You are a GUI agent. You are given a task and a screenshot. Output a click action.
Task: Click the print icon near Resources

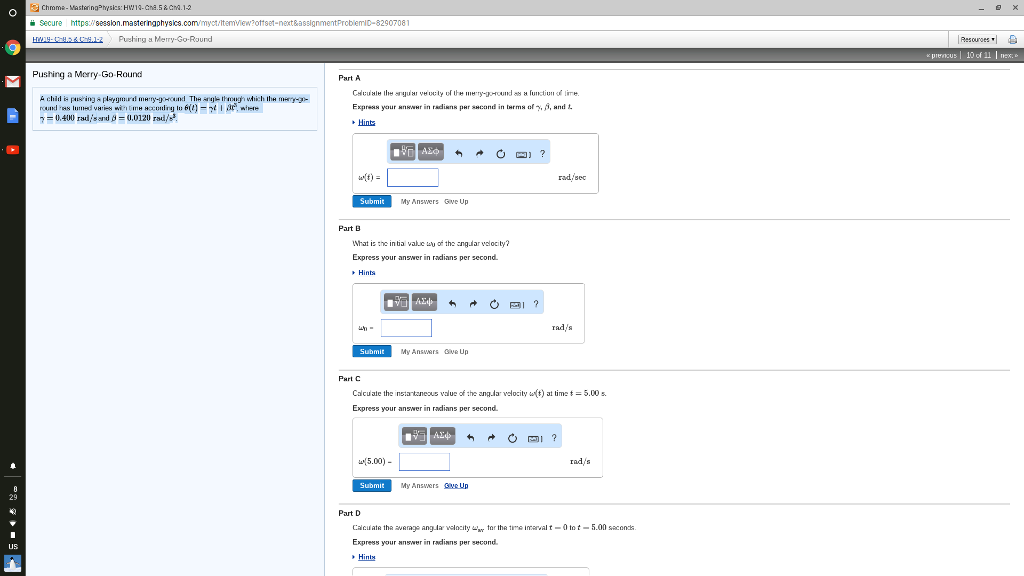1012,39
